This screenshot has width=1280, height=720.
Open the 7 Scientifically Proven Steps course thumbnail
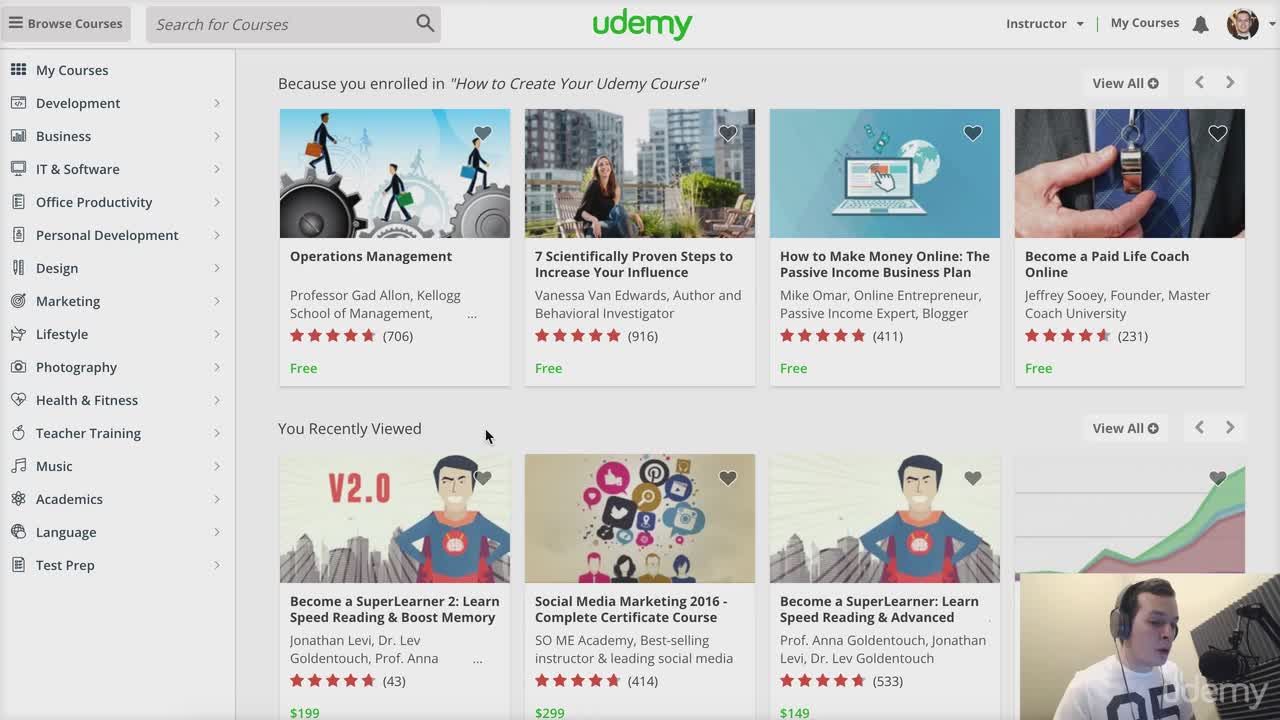click(x=640, y=173)
